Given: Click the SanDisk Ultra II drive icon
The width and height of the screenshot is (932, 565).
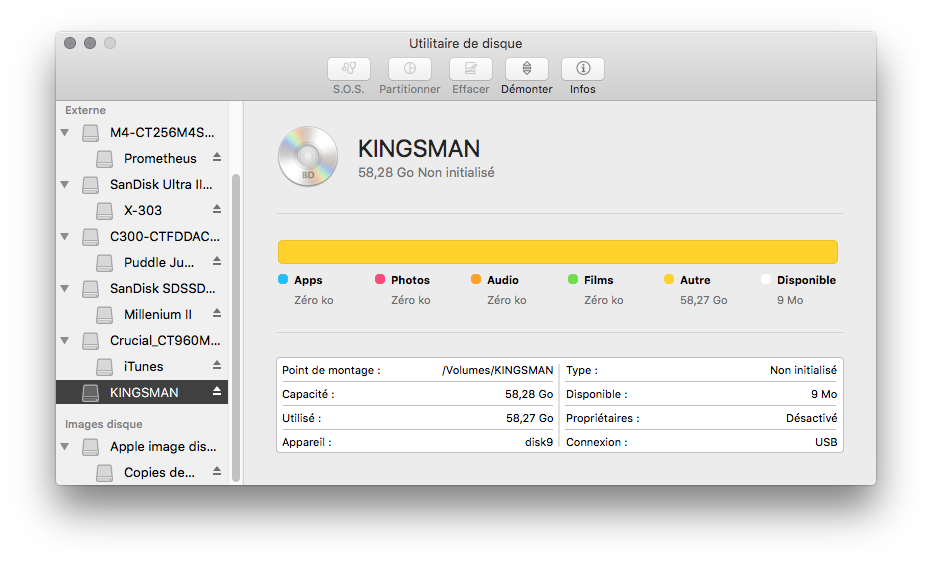Looking at the screenshot, I should pos(90,185).
